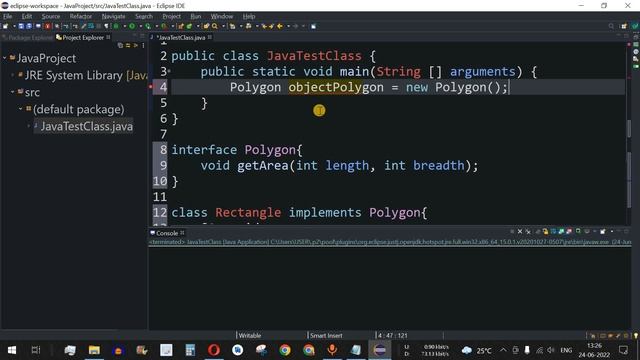Image resolution: width=640 pixels, height=360 pixels.
Task: Open the File menu
Action: click(x=7, y=16)
